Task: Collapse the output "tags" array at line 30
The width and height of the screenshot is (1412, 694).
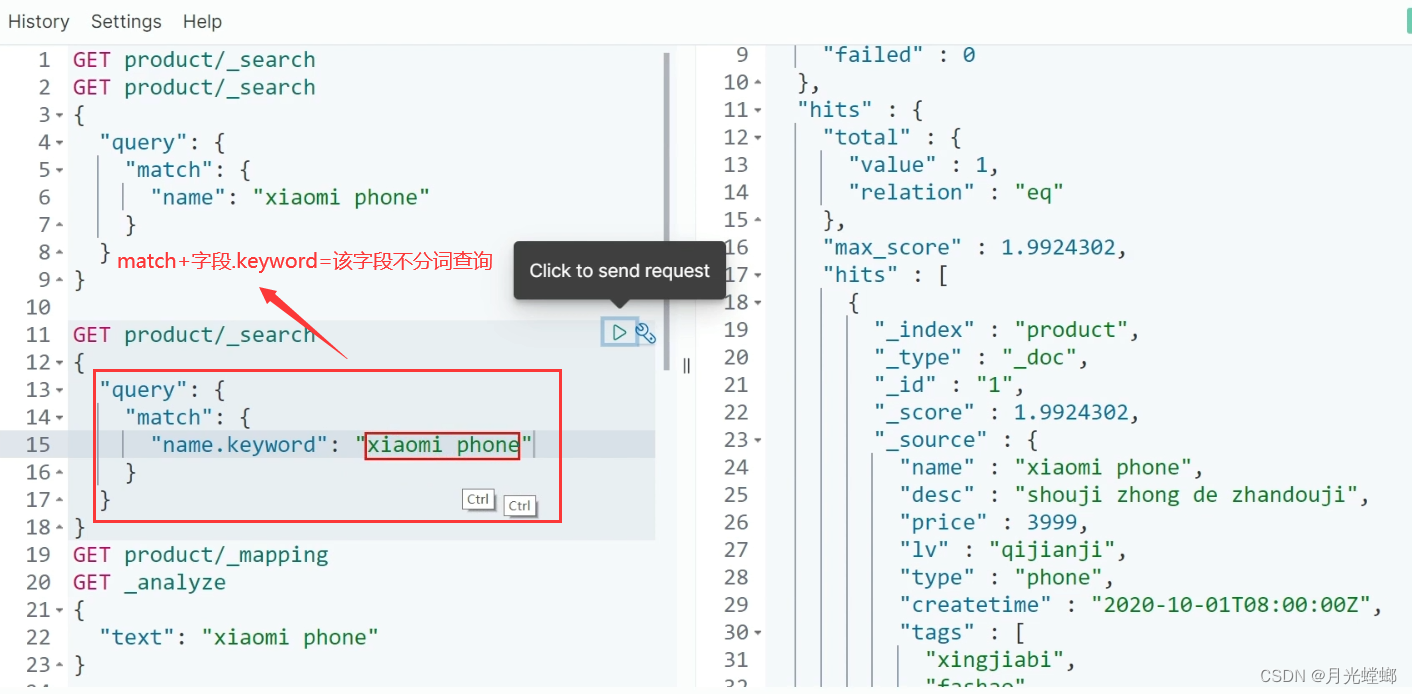Action: click(x=757, y=633)
